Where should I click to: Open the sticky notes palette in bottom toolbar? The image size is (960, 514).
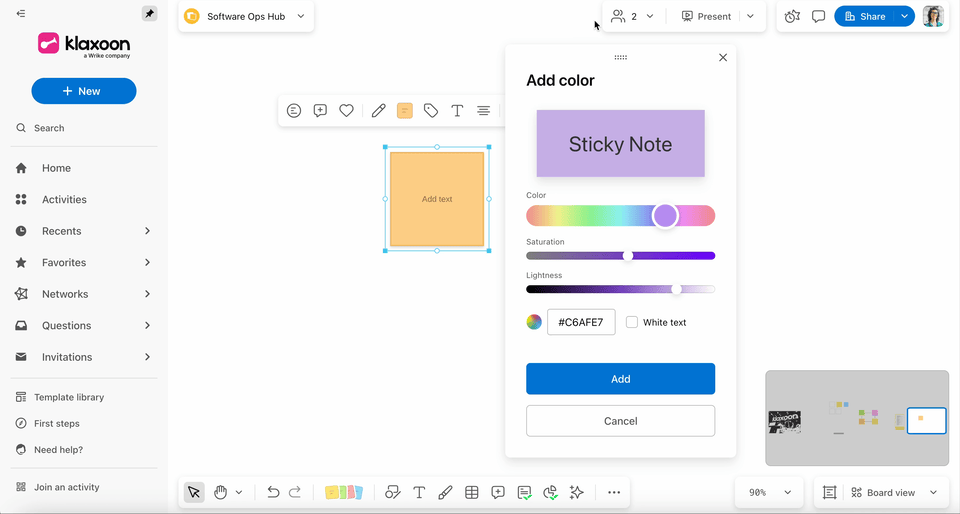344,493
